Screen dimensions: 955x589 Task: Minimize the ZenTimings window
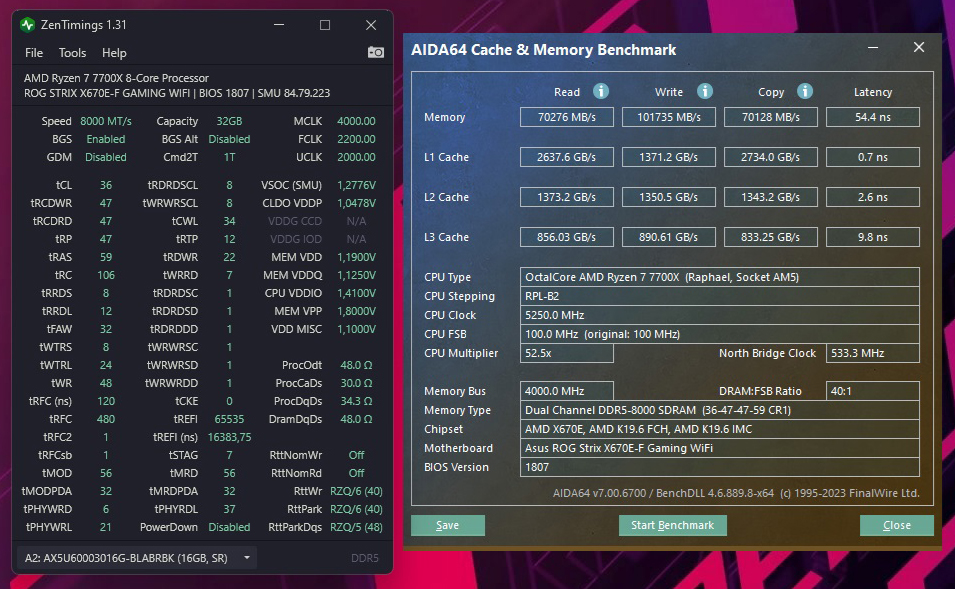pyautogui.click(x=279, y=25)
